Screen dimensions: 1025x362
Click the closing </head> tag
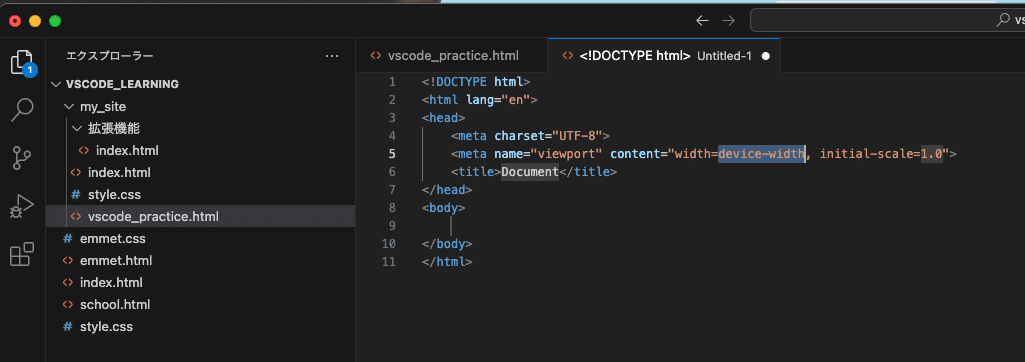[447, 190]
